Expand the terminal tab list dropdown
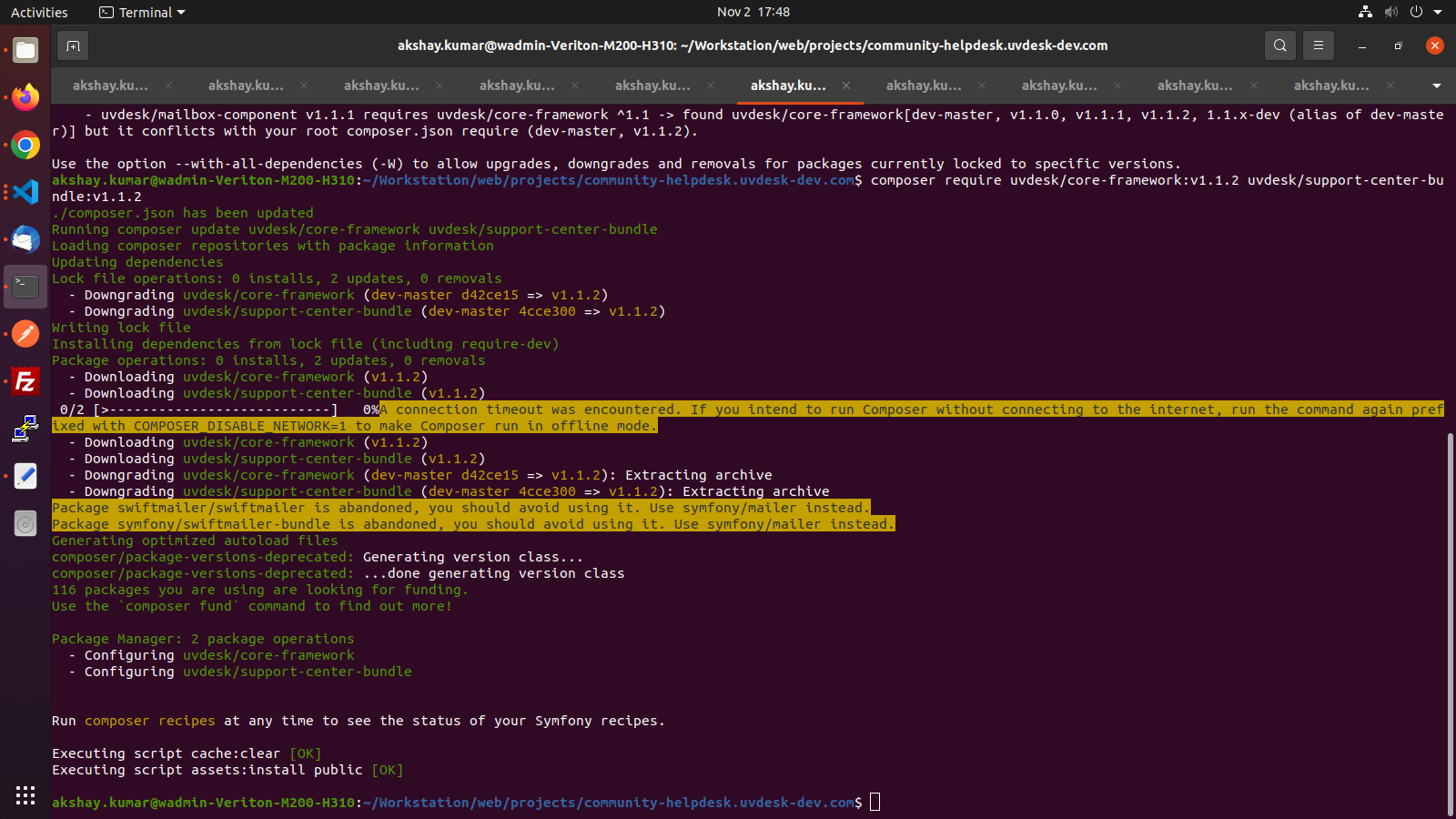This screenshot has width=1456, height=819. [1436, 86]
